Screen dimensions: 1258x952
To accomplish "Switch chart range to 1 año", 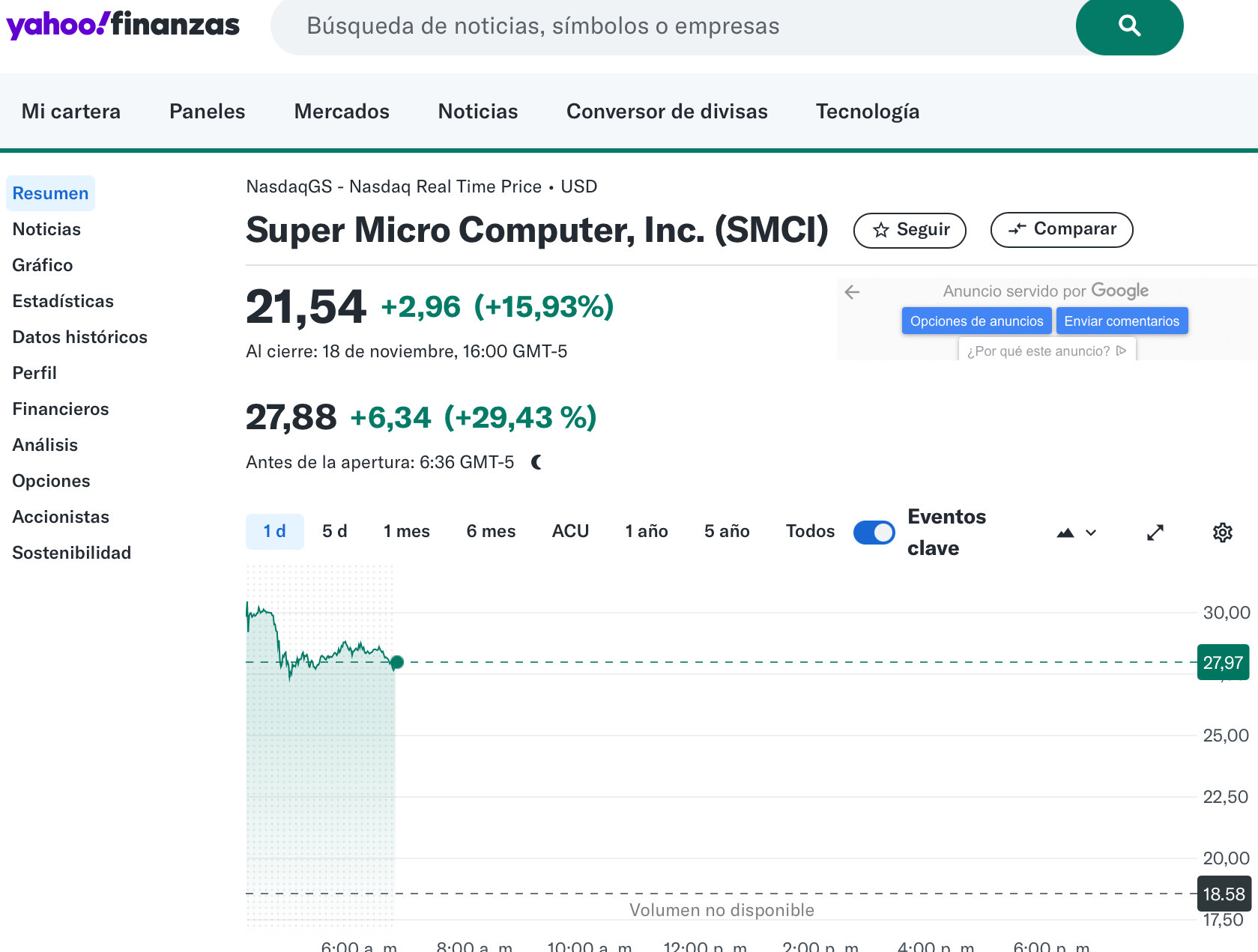I will (x=646, y=531).
